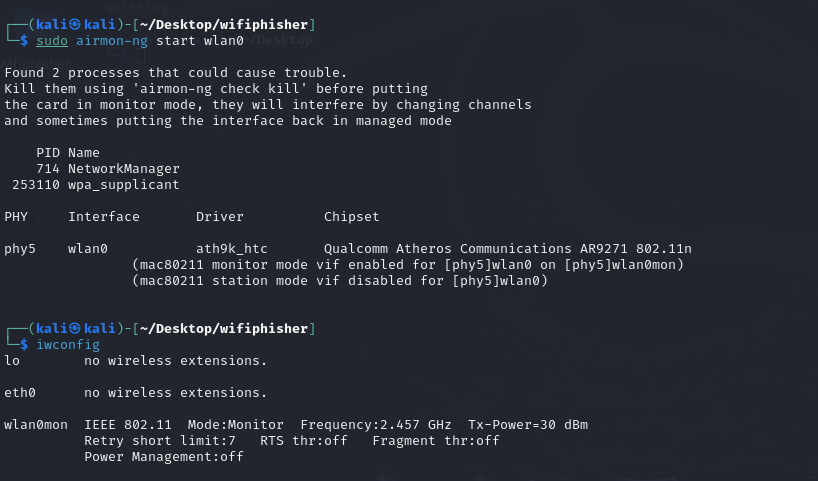Click 'wlan0mon' interface in iwconfig output
818x481 pixels.
36,425
